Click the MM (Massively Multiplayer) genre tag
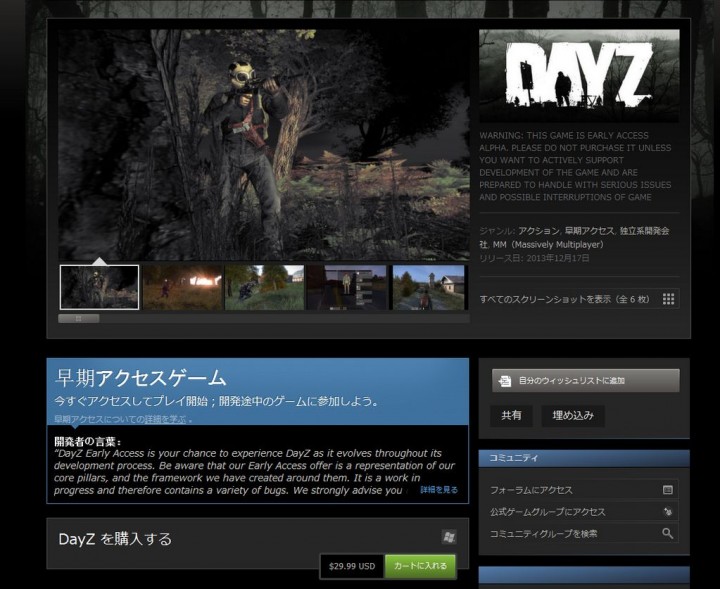This screenshot has height=589, width=720. click(548, 245)
